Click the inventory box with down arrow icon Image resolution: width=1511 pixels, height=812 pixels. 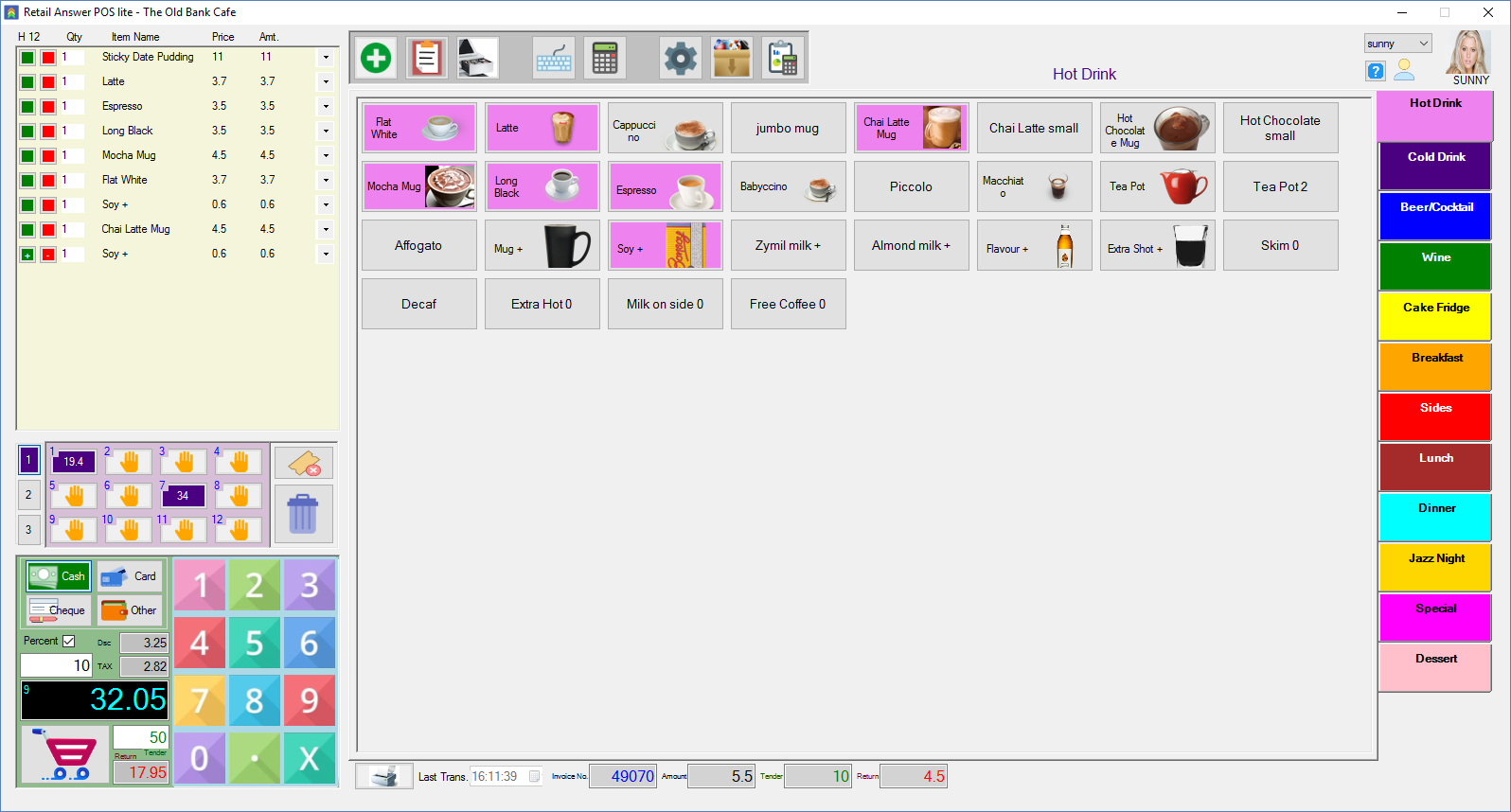click(732, 59)
